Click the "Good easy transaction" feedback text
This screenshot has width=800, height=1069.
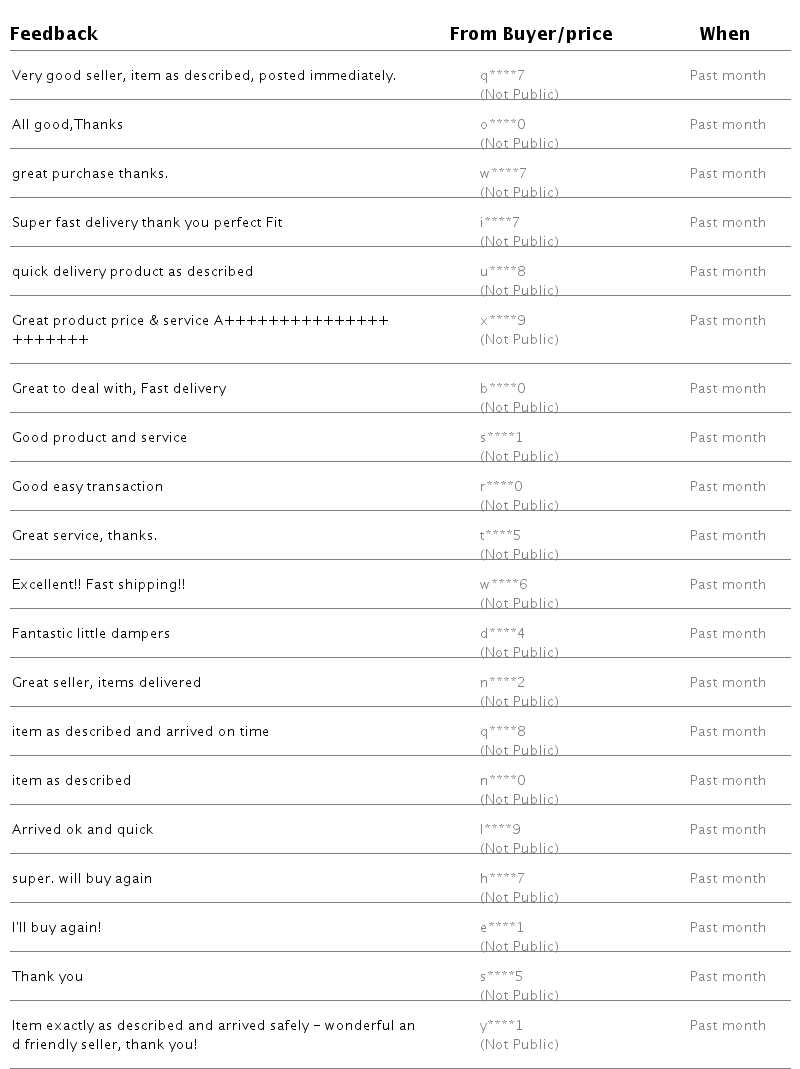point(87,486)
